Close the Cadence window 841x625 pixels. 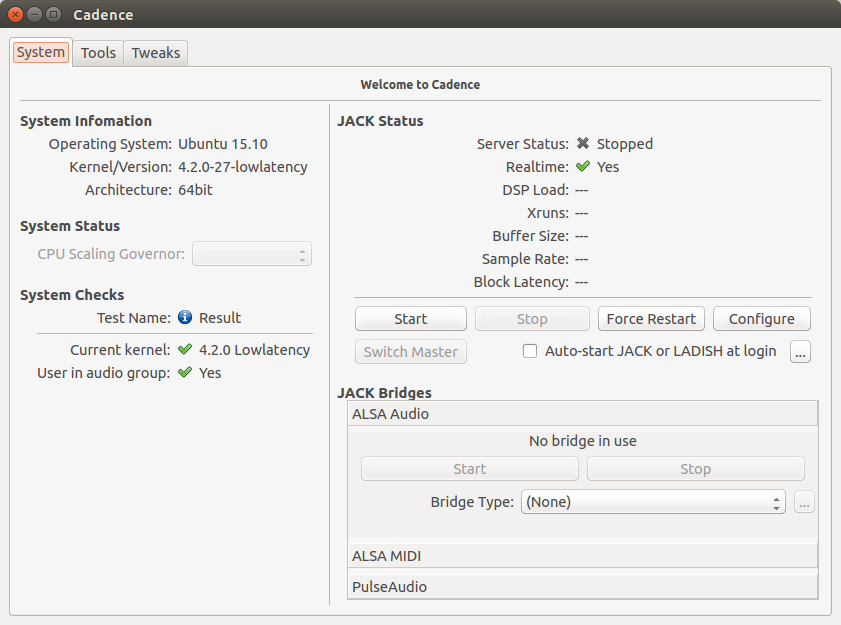(16, 14)
